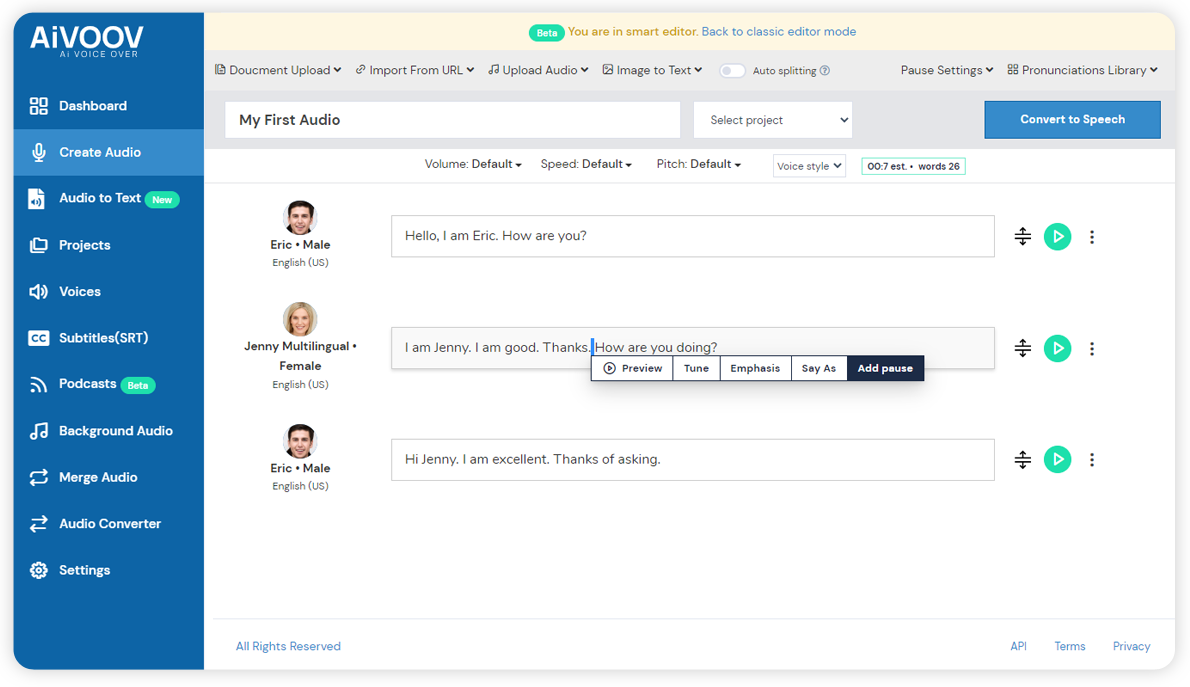
Task: Choose Emphasis in the text popup toolbar
Action: [x=755, y=368]
